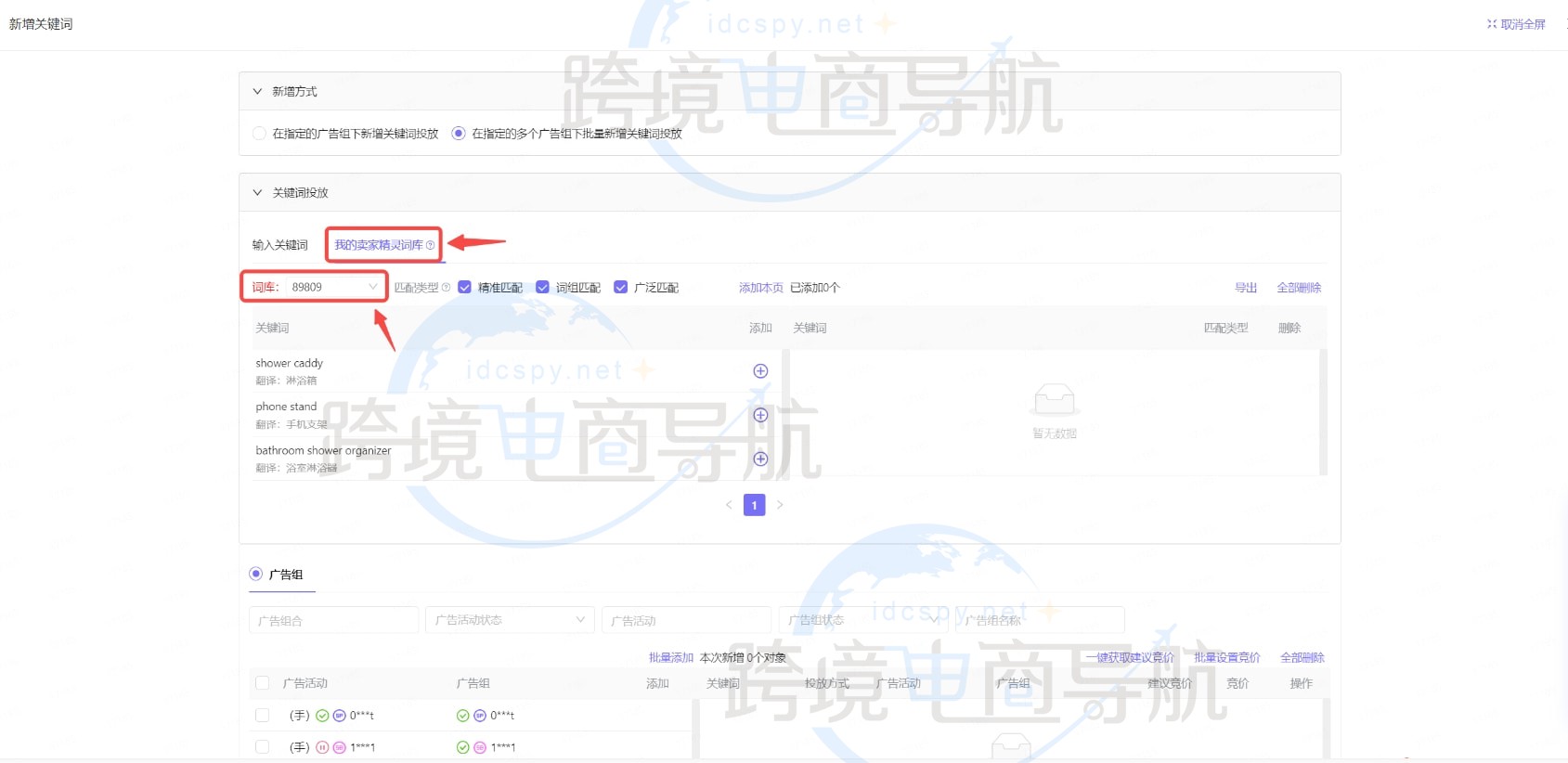The height and width of the screenshot is (763, 1568).
Task: Click 一键获取建议竞价 link
Action: [1130, 657]
